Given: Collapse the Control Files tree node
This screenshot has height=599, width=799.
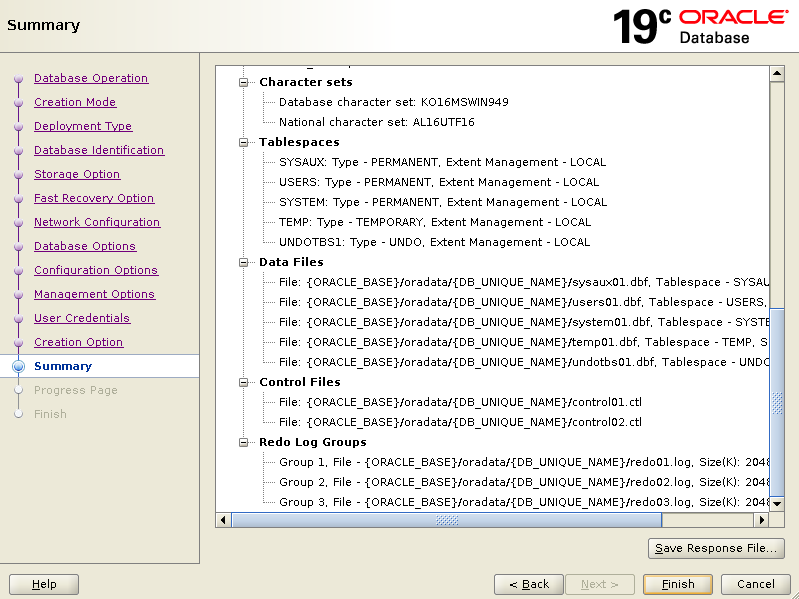Looking at the screenshot, I should coord(244,382).
